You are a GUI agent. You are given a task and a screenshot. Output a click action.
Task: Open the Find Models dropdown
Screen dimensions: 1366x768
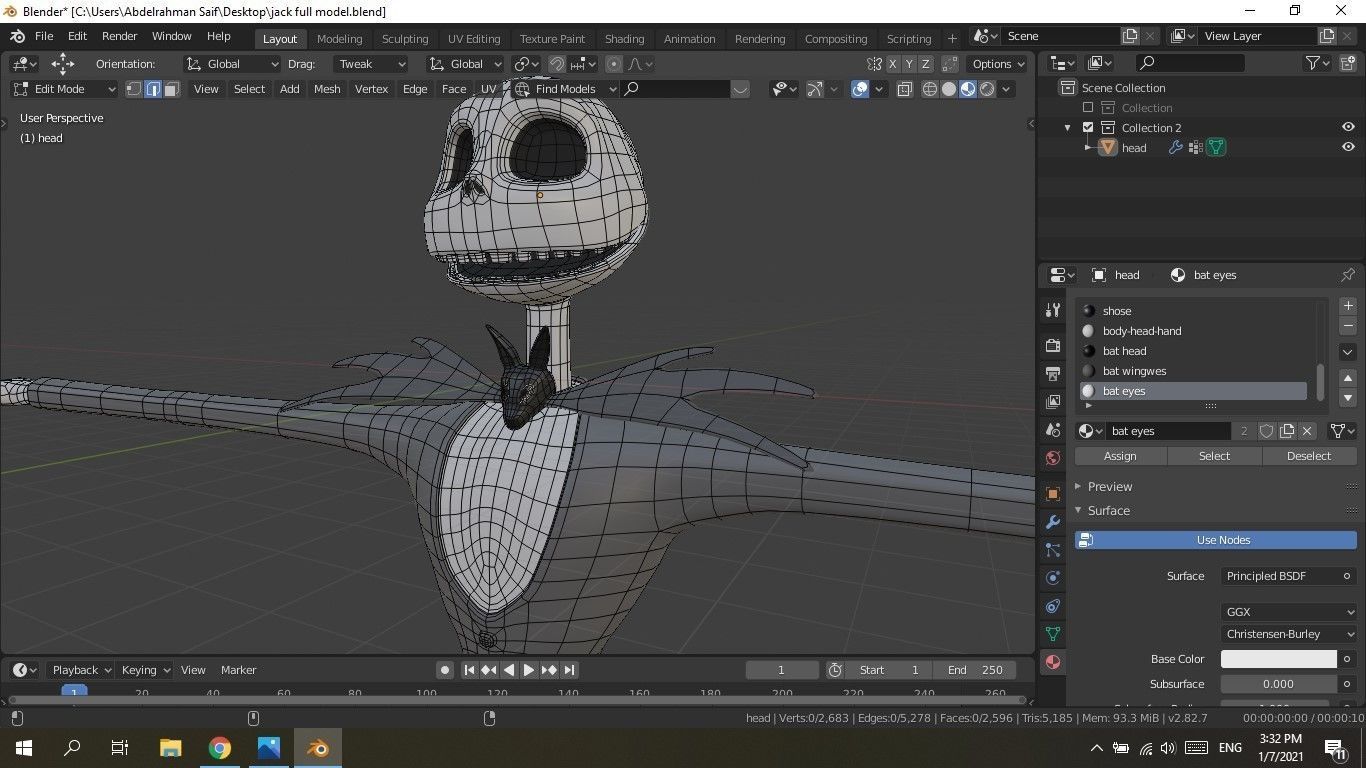[x=565, y=89]
